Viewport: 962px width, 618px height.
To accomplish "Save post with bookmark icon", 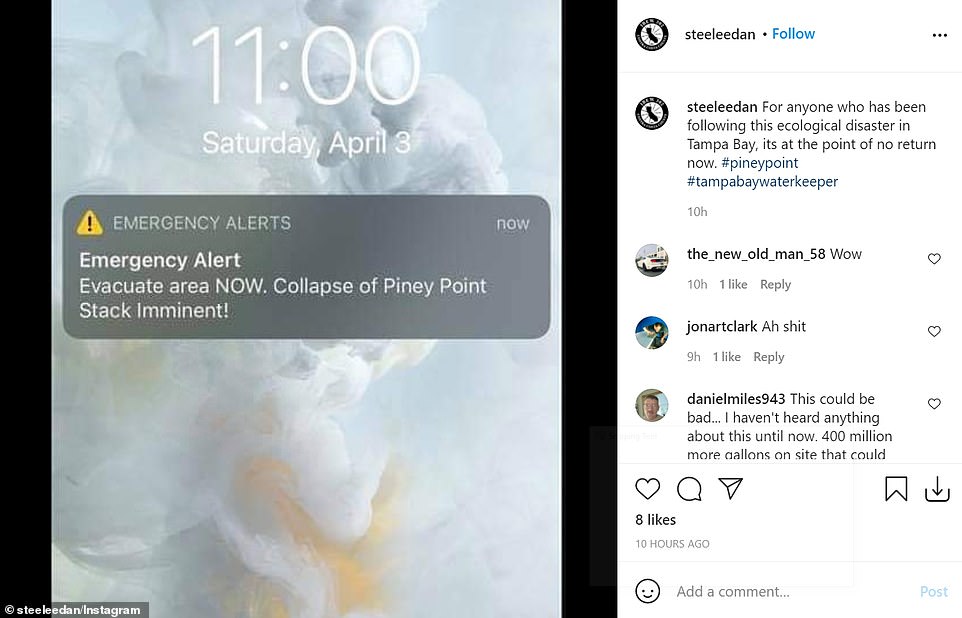I will [x=896, y=489].
